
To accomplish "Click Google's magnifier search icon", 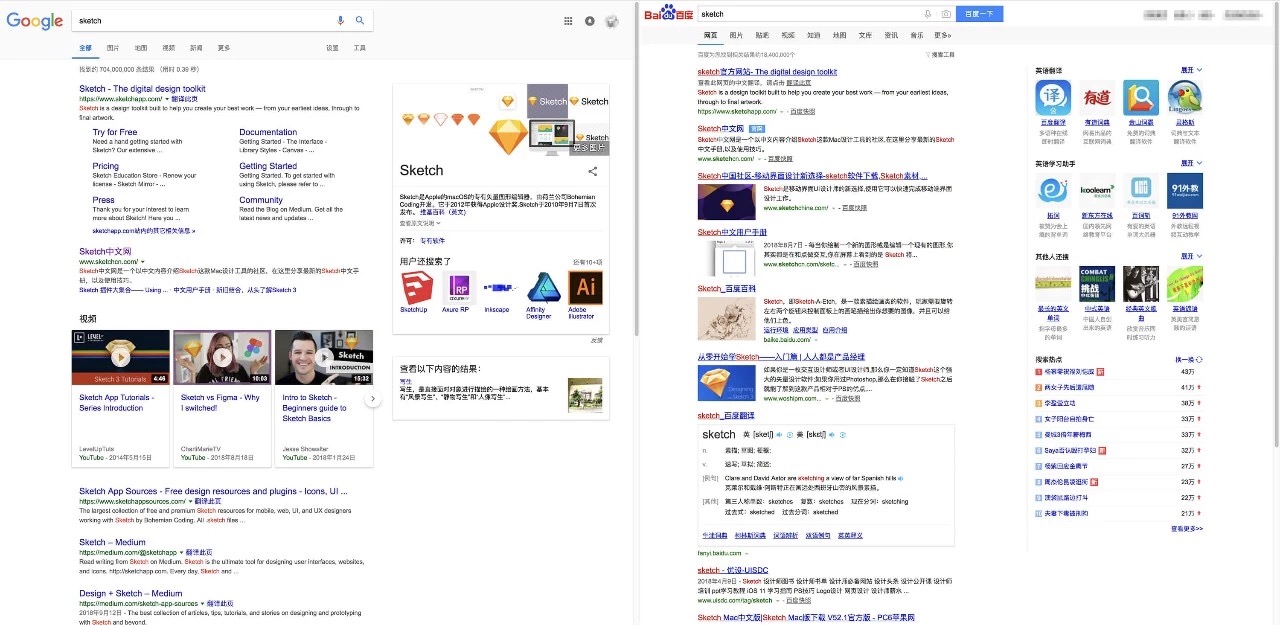I will click(360, 20).
